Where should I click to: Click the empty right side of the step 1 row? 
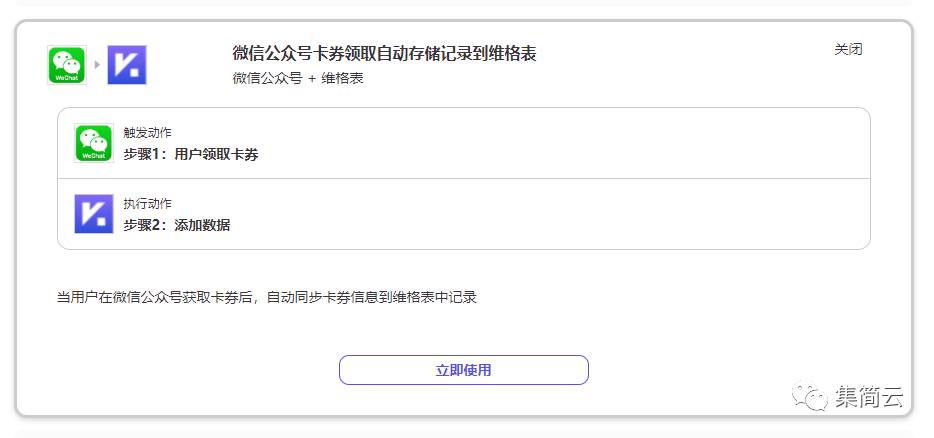pos(650,143)
